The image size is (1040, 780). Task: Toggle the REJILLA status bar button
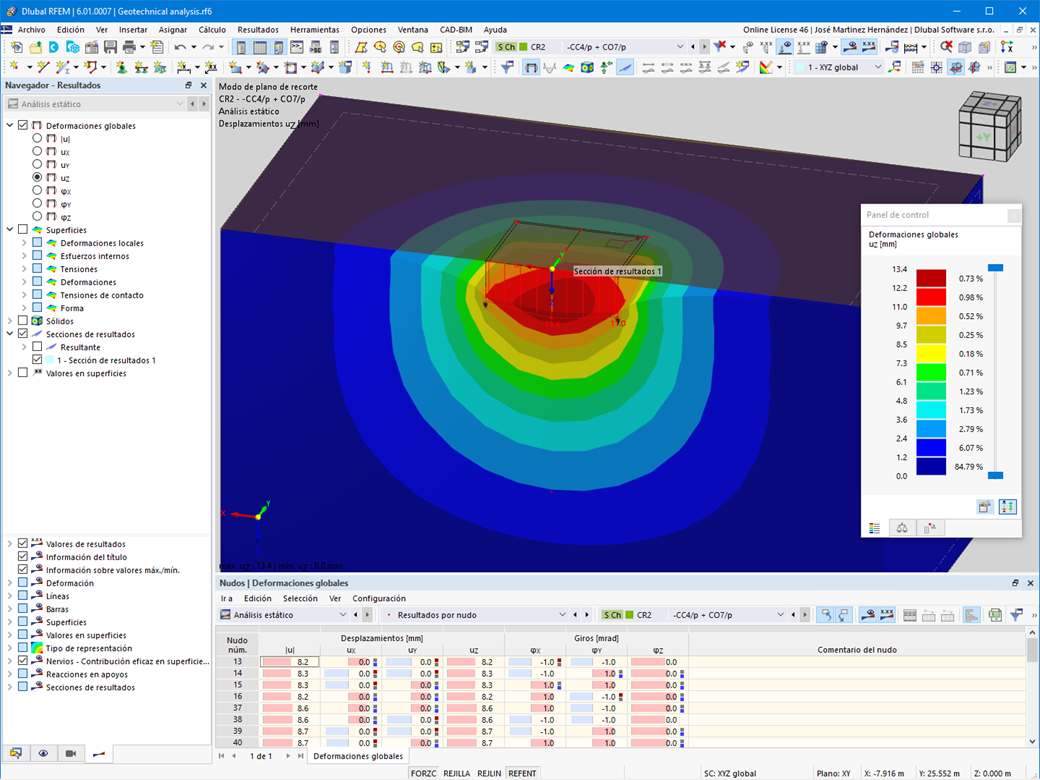pyautogui.click(x=456, y=773)
